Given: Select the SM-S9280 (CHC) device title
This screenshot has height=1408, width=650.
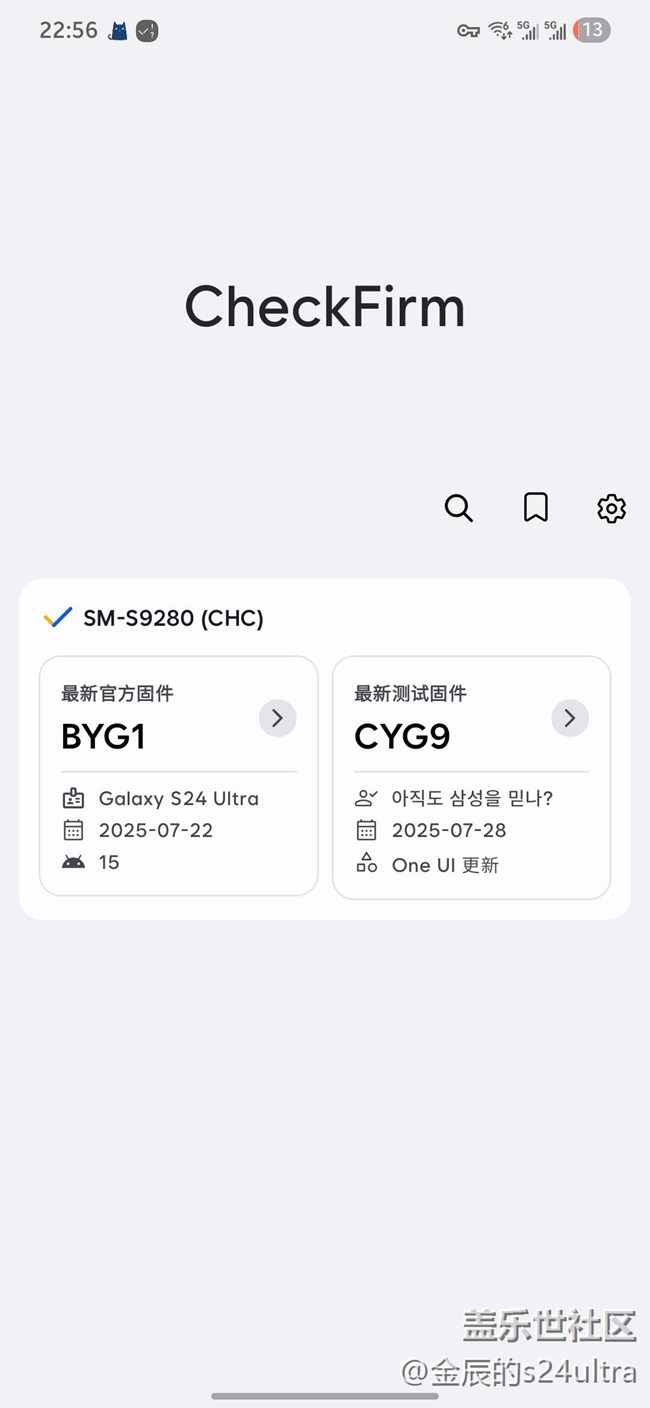Looking at the screenshot, I should (x=173, y=618).
